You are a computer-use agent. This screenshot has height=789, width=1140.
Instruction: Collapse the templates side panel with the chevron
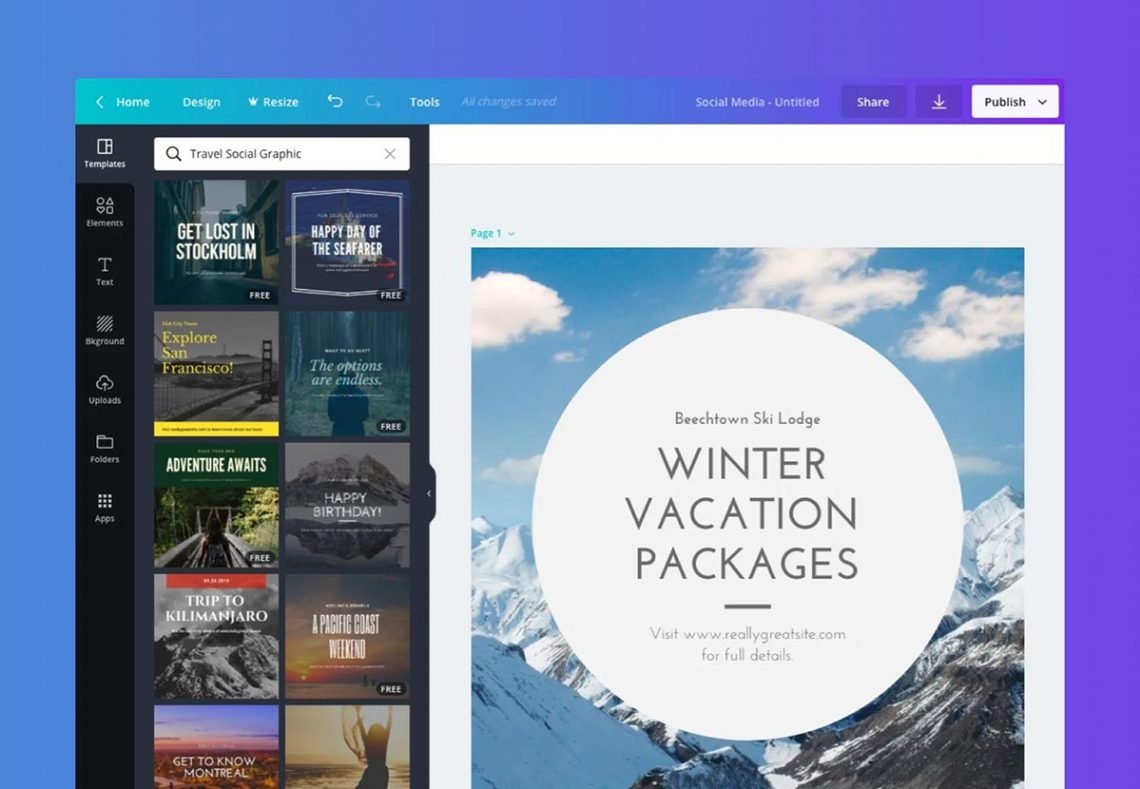(429, 492)
